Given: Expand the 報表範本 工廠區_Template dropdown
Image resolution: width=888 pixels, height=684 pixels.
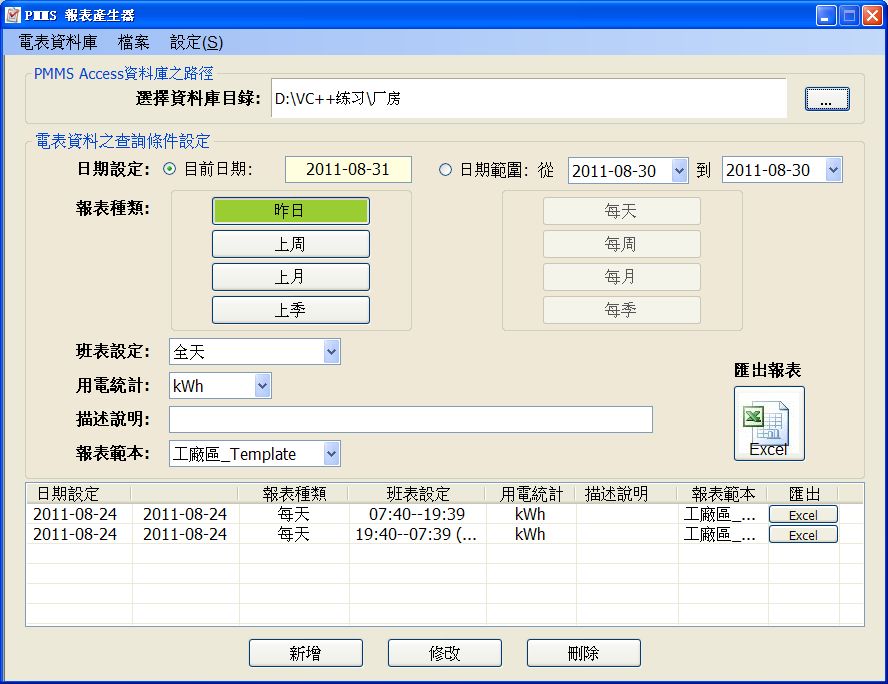Looking at the screenshot, I should coord(331,454).
